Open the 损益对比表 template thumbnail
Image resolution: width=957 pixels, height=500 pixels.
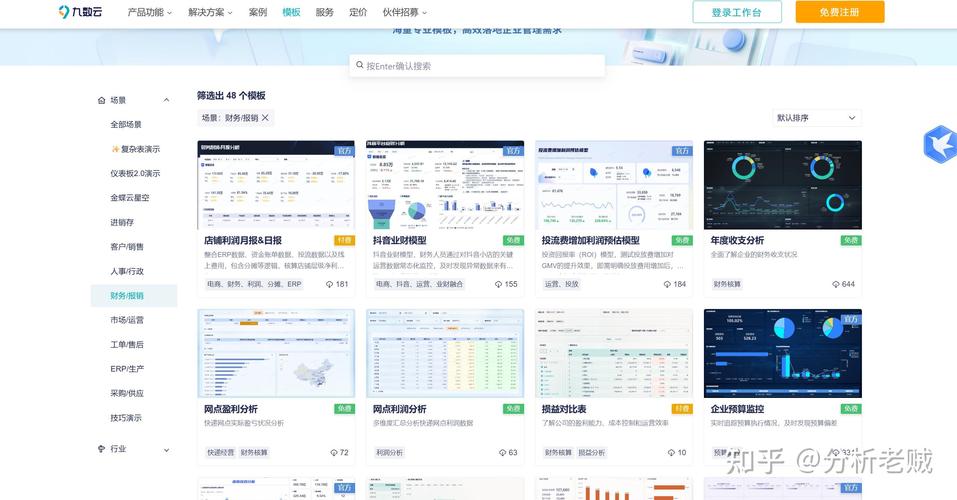click(614, 353)
